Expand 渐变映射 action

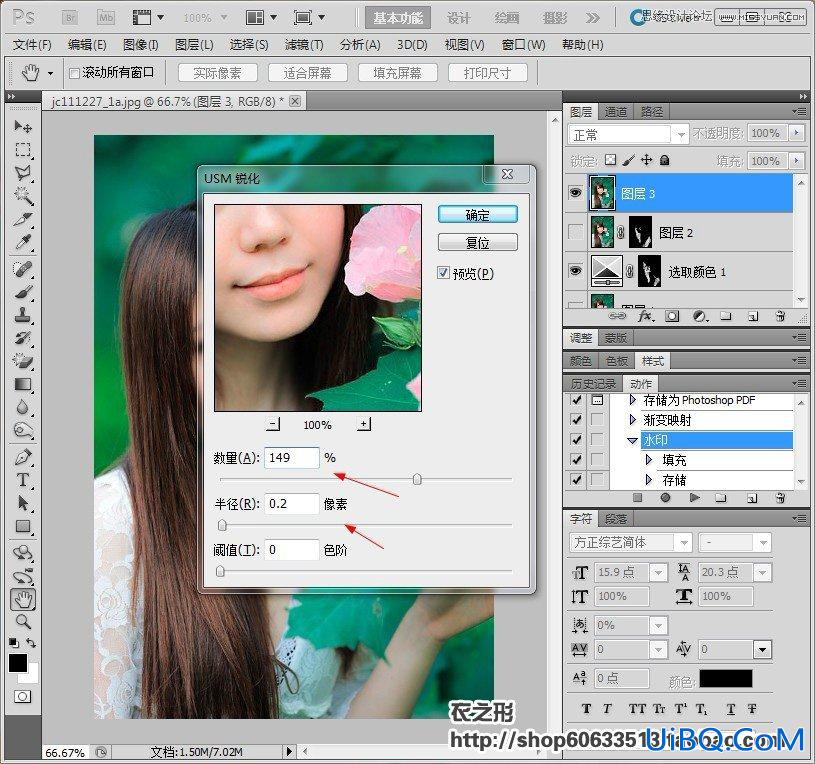(633, 419)
